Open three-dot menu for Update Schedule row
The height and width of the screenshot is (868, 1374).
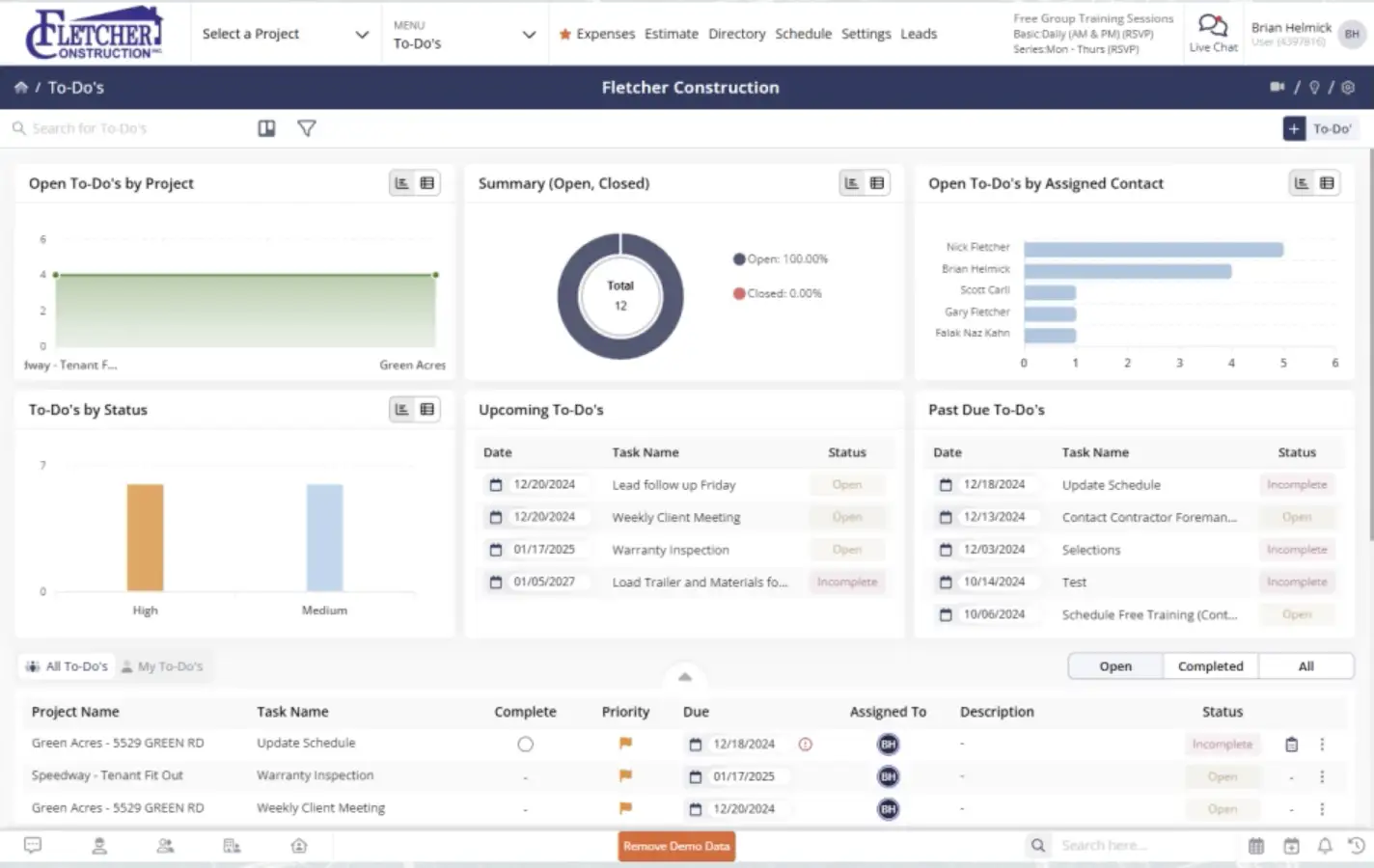1322,745
